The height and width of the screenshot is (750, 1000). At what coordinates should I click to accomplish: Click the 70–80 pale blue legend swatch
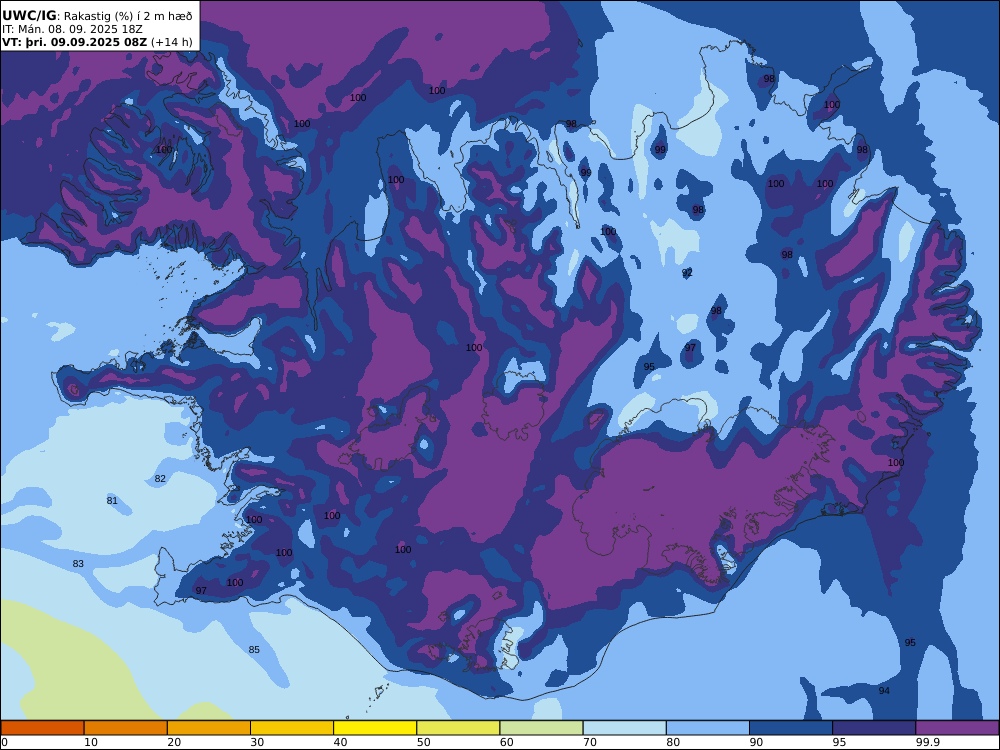pos(624,728)
